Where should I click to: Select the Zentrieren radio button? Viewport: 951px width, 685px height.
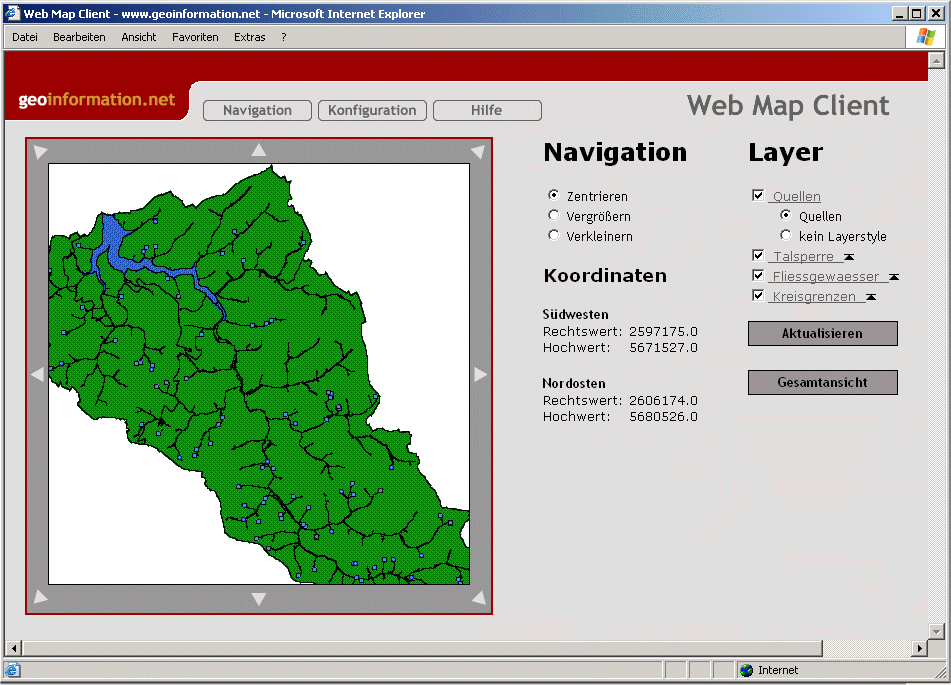pos(553,195)
